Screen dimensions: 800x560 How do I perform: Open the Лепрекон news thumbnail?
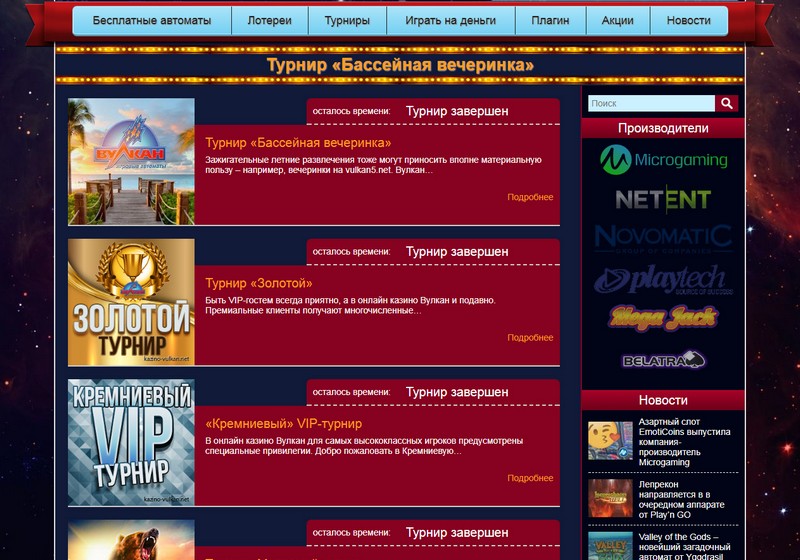(x=610, y=498)
